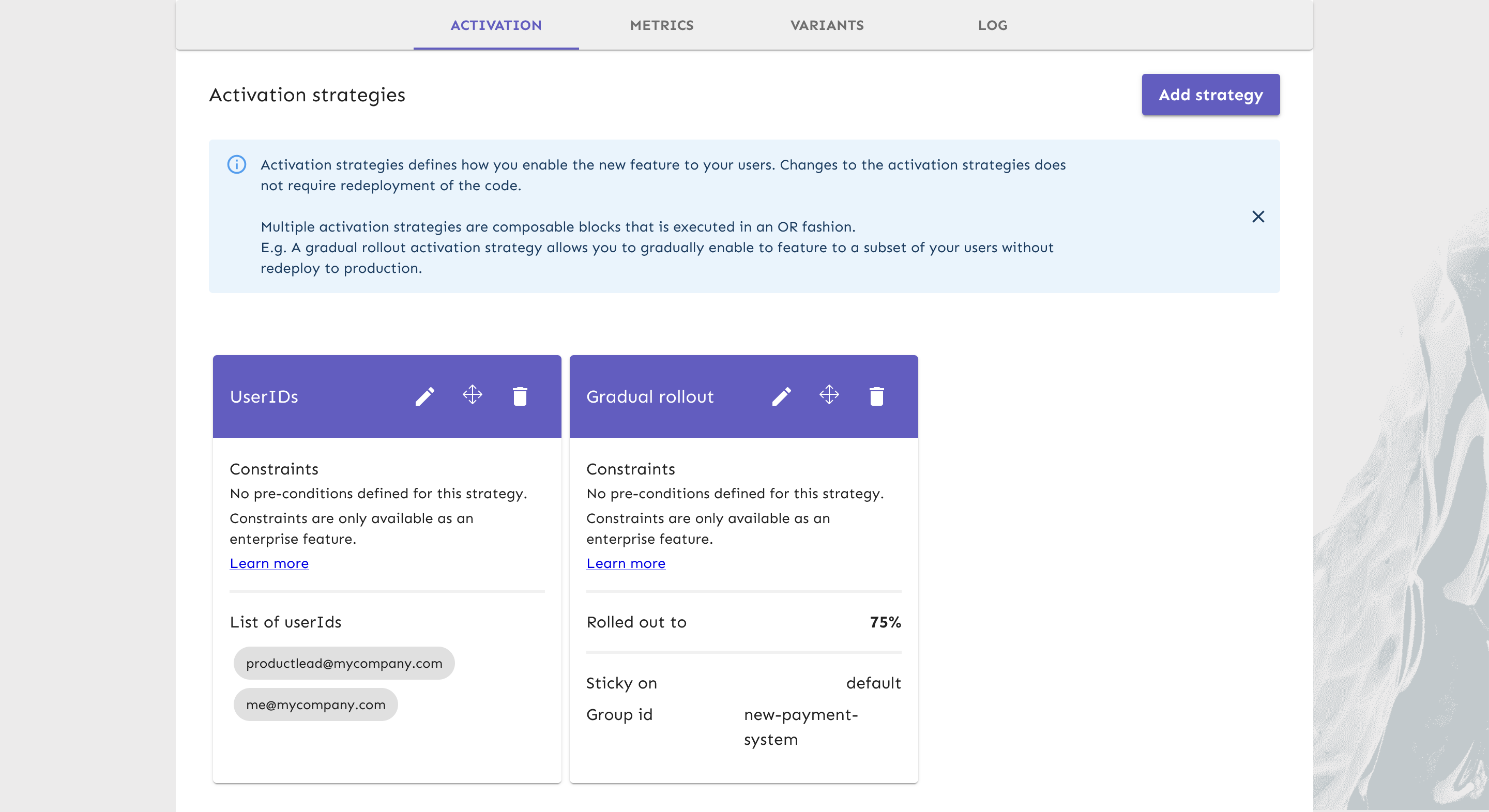Viewport: 1489px width, 812px height.
Task: Click the move handle on Gradual rollout card
Action: point(829,395)
